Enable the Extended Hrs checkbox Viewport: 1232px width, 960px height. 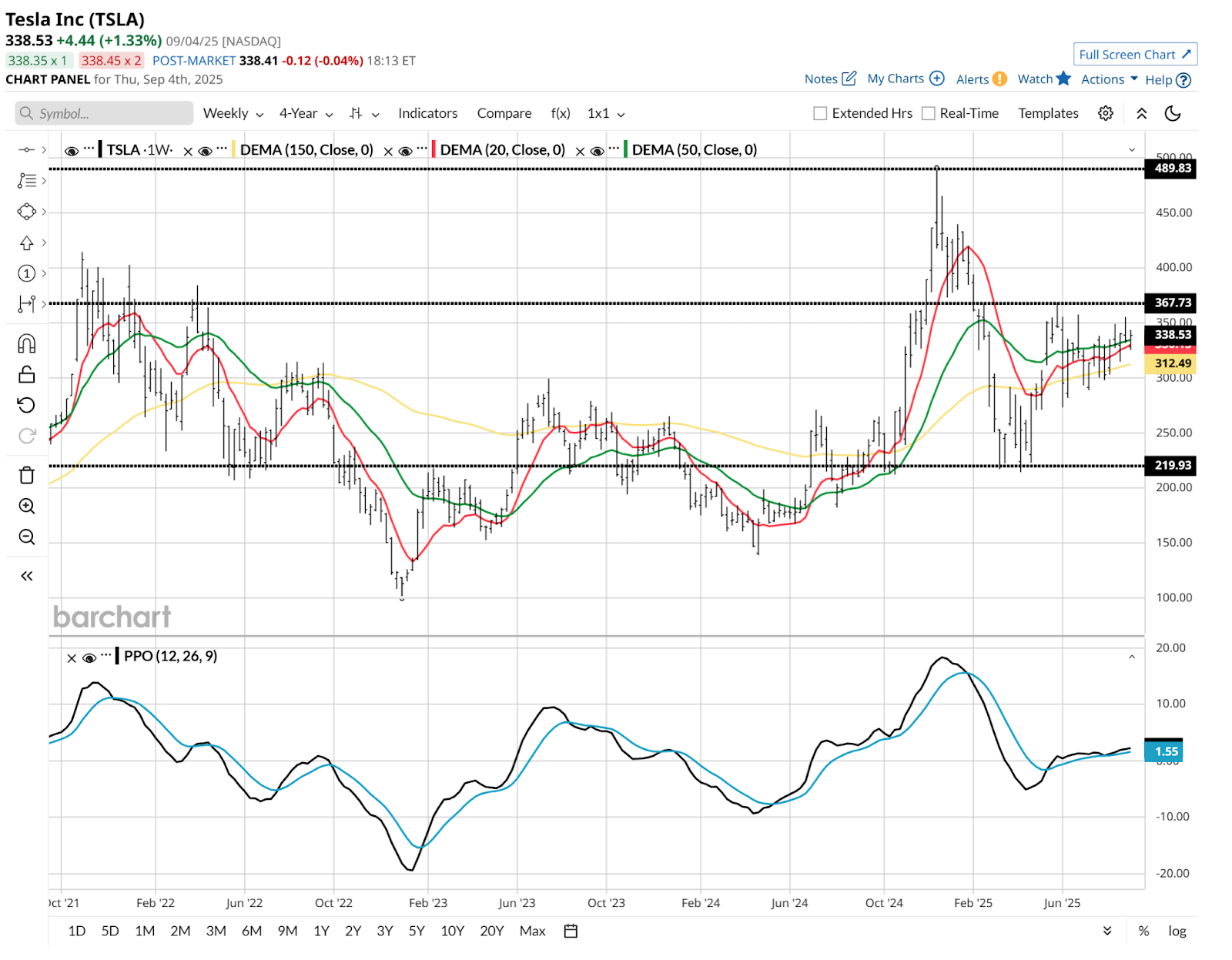click(x=820, y=113)
